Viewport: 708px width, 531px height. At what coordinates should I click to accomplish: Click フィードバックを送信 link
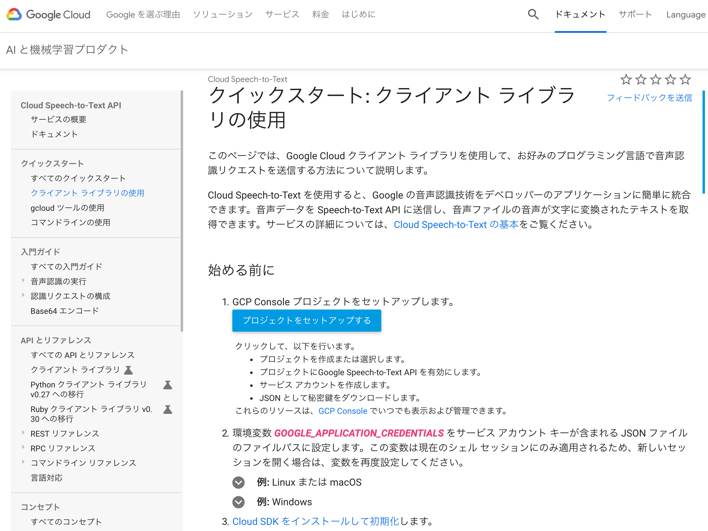649,98
